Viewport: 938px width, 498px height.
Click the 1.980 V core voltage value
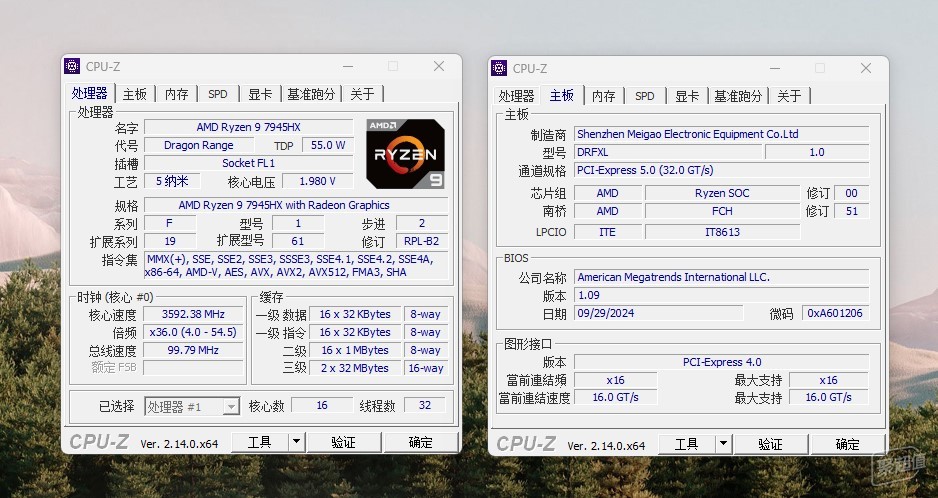coord(318,181)
